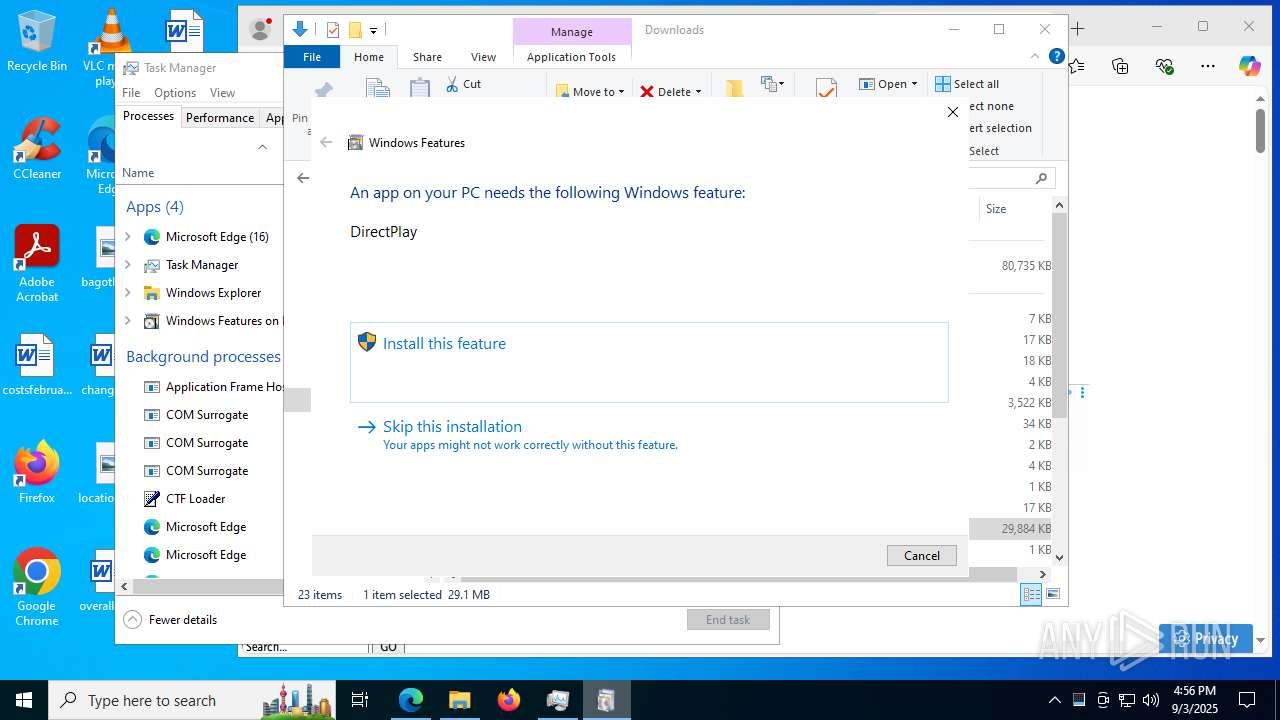Click Select all in Explorer ribbon
Viewport: 1280px width, 720px height.
pyautogui.click(x=966, y=84)
